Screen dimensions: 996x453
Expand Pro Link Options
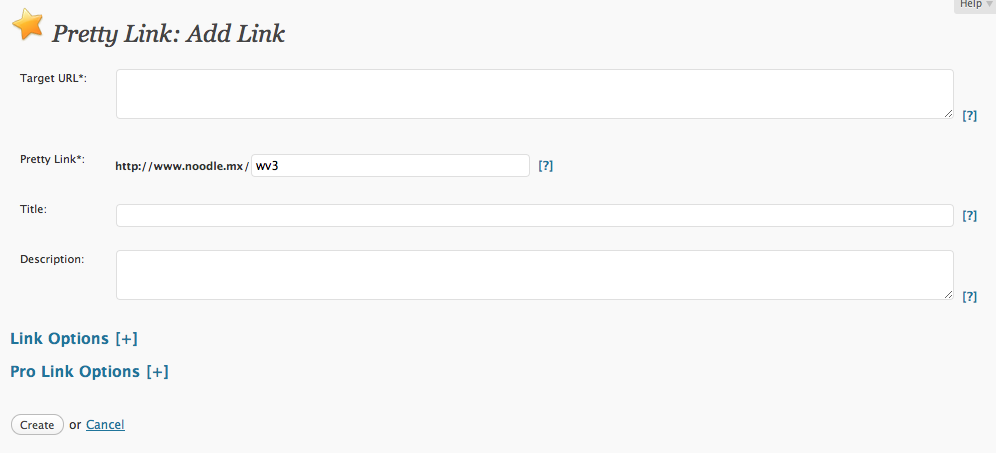click(x=89, y=372)
